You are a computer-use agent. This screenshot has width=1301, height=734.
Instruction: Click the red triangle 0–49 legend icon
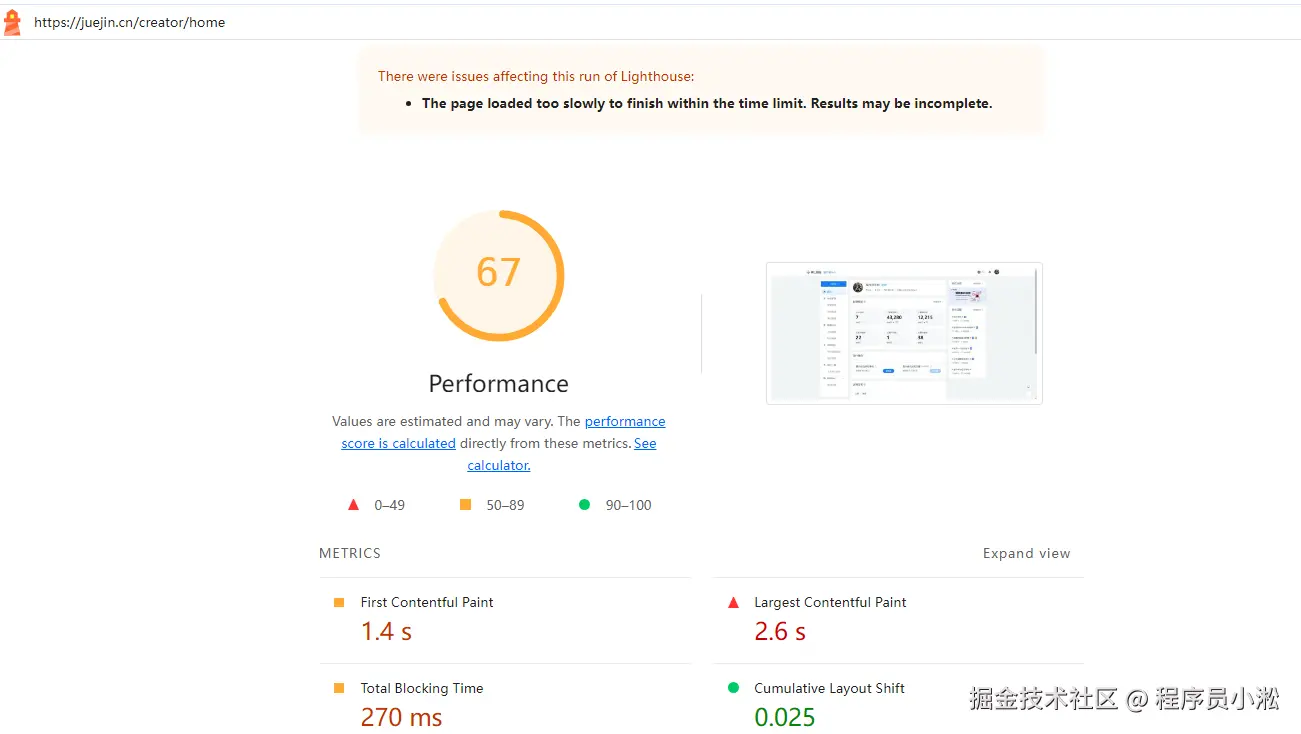tap(353, 505)
